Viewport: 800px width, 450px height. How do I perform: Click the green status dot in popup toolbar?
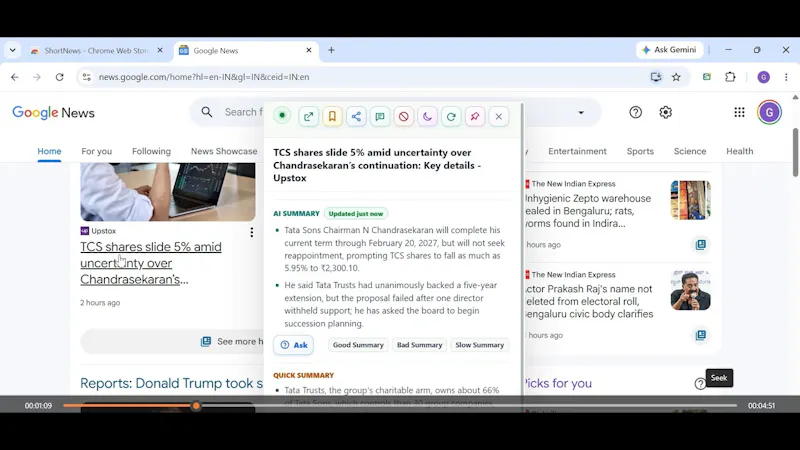point(282,116)
